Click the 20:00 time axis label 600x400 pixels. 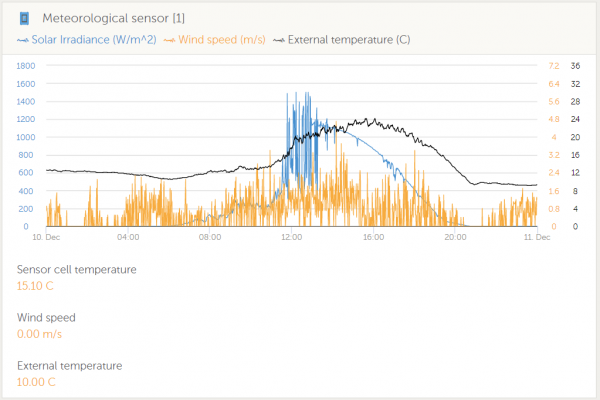(x=455, y=237)
